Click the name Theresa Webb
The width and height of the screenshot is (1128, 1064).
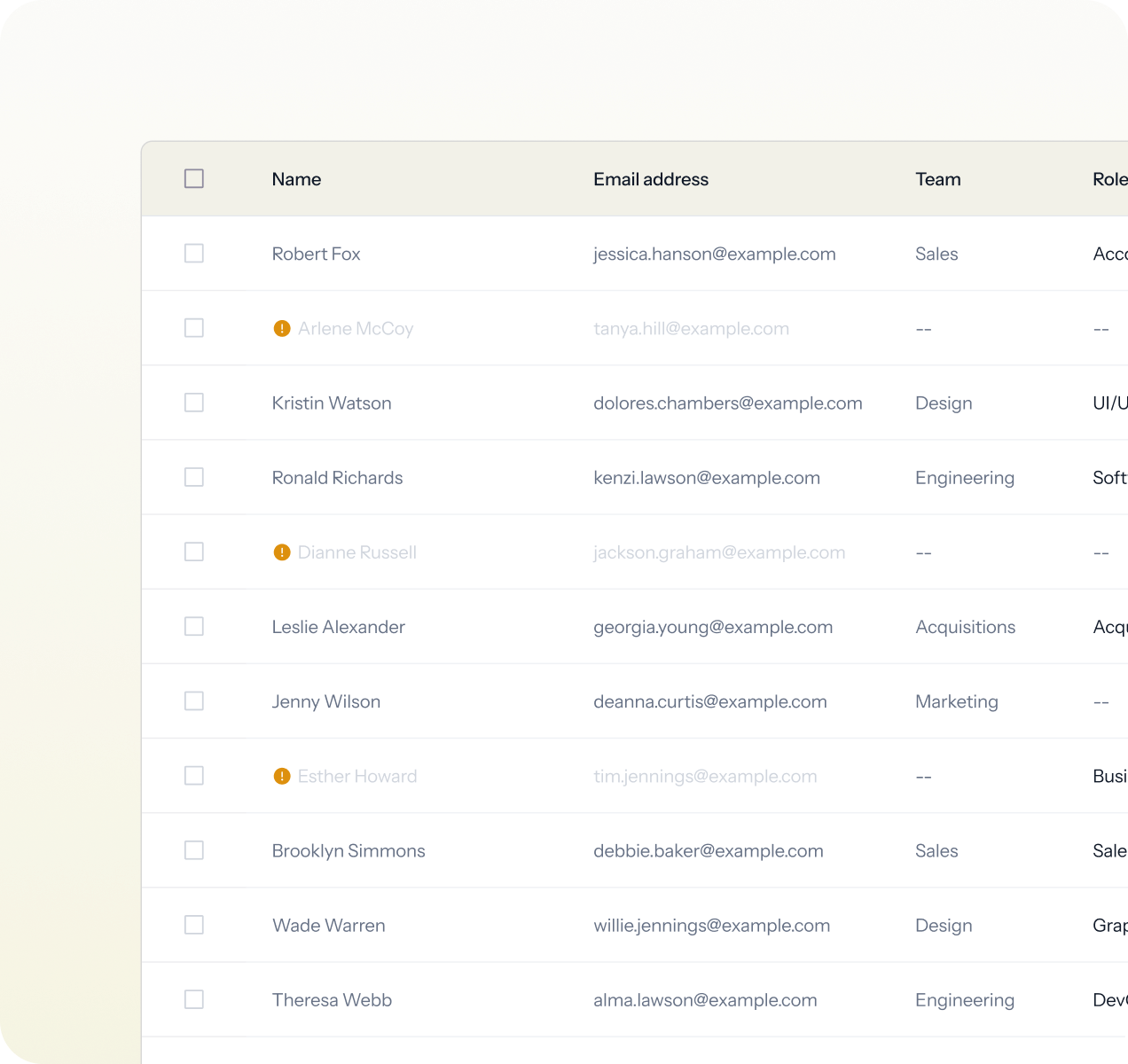[x=332, y=1000]
